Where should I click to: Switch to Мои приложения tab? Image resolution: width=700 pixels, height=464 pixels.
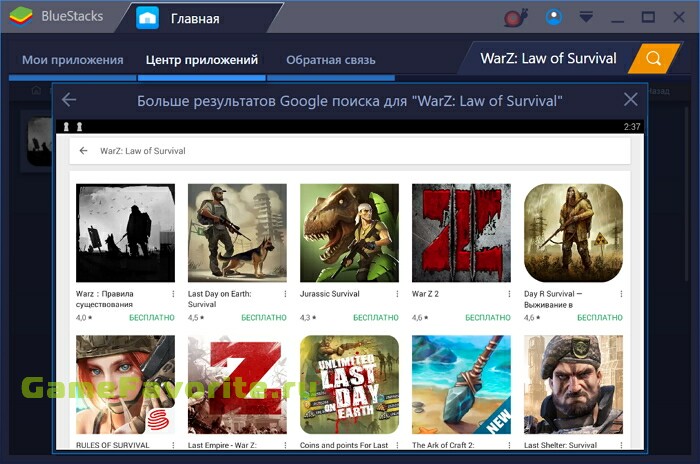pos(73,60)
